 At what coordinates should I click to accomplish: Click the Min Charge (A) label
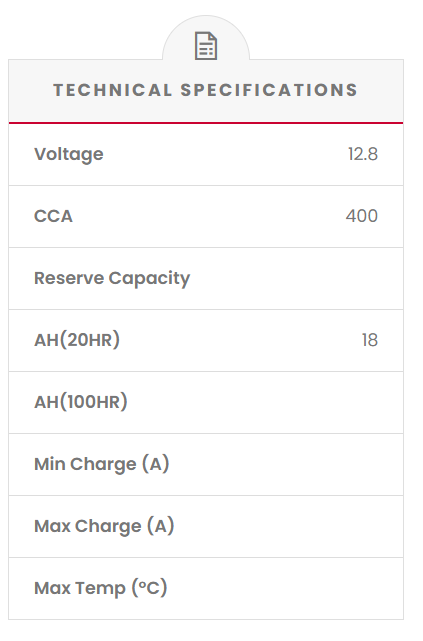[102, 464]
